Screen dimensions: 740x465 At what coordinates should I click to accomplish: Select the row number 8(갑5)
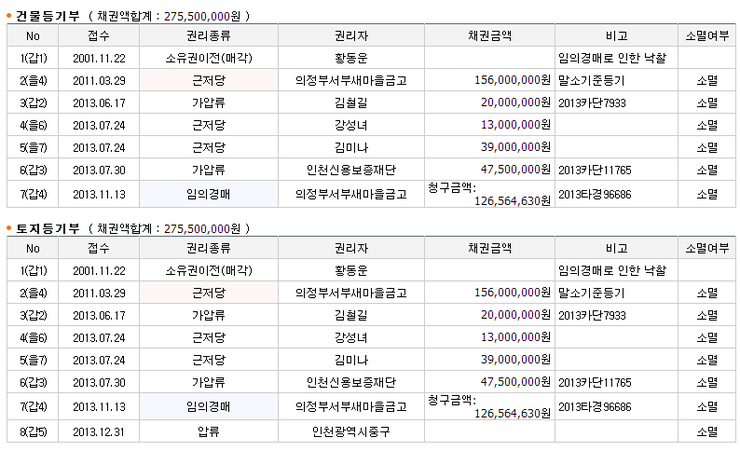[x=33, y=432]
